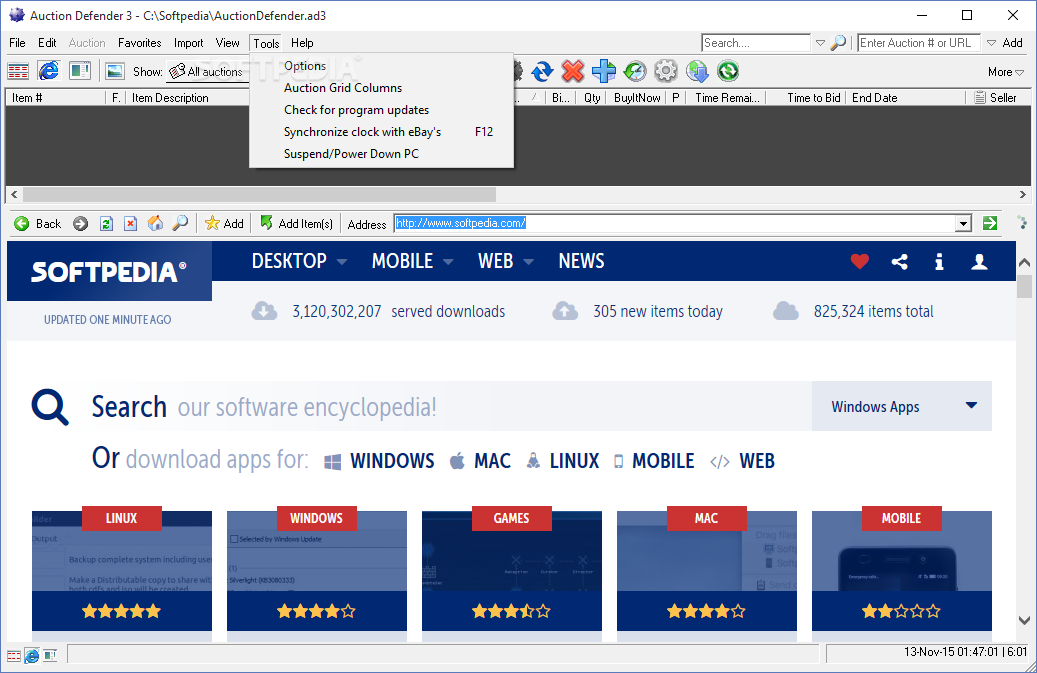Go to browser home page icon
Viewport: 1037px width, 673px height.
point(155,223)
